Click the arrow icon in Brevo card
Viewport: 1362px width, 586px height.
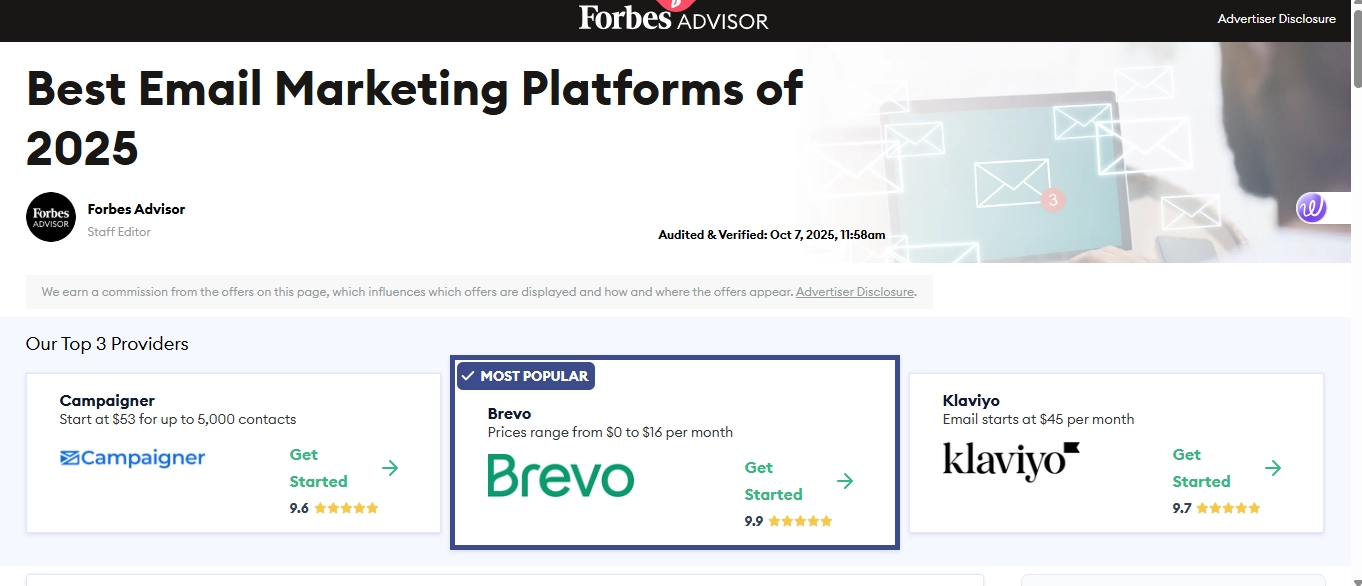click(845, 481)
